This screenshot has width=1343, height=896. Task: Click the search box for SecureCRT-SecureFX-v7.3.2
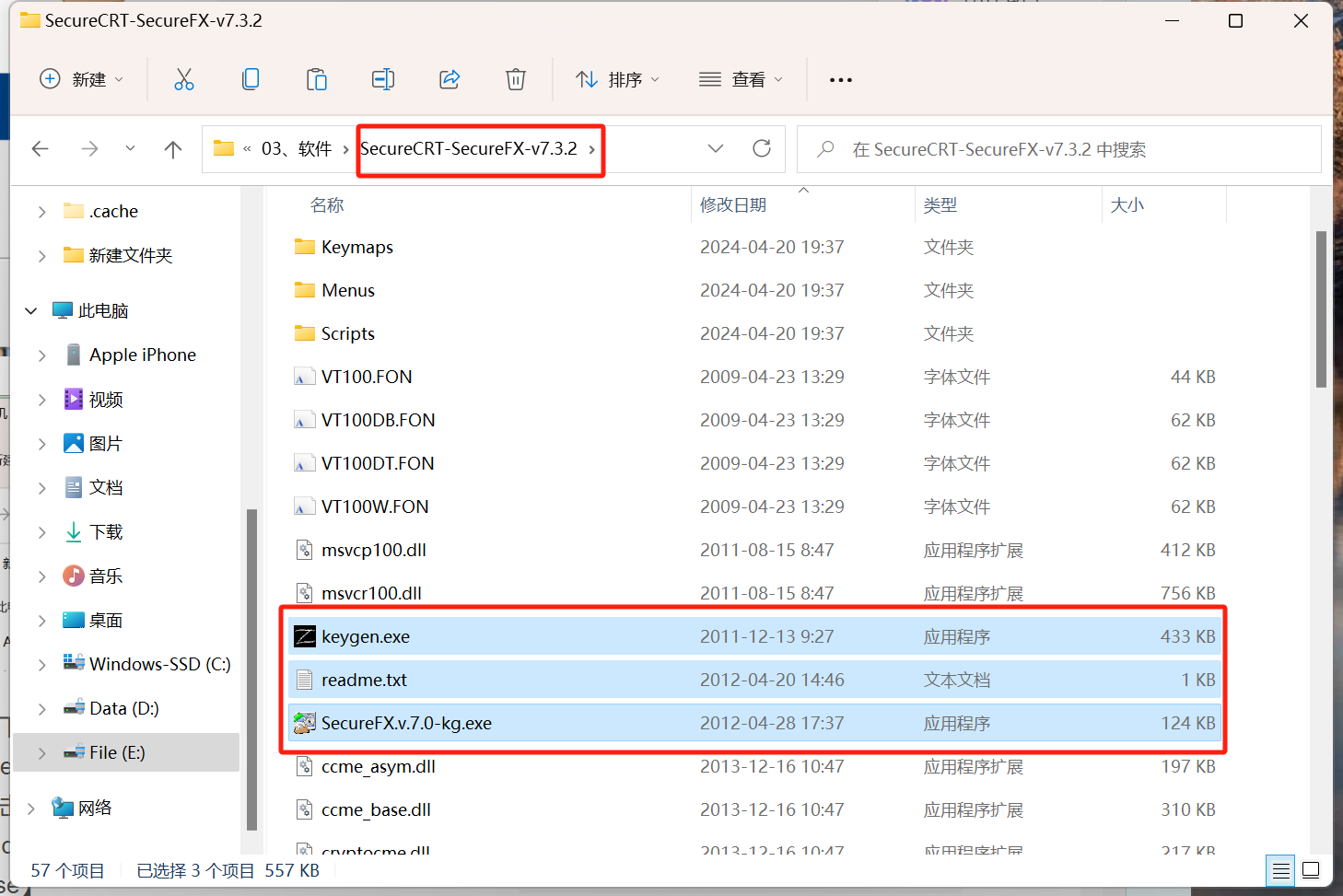tap(1059, 149)
